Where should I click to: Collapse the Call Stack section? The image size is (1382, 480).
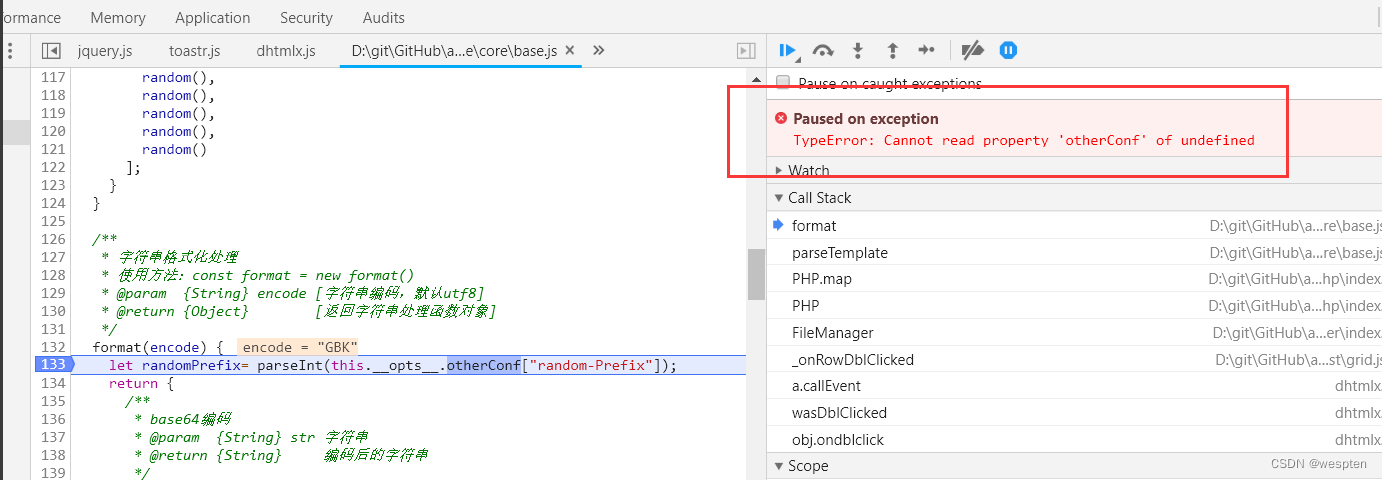click(x=819, y=198)
